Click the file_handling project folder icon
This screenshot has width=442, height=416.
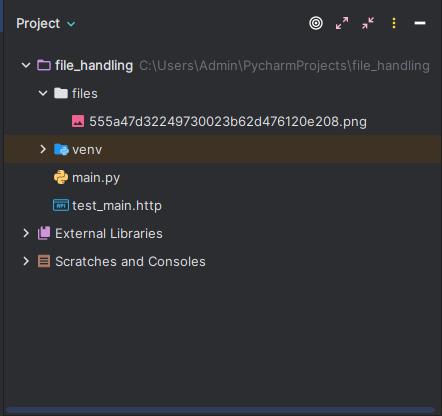coord(44,65)
